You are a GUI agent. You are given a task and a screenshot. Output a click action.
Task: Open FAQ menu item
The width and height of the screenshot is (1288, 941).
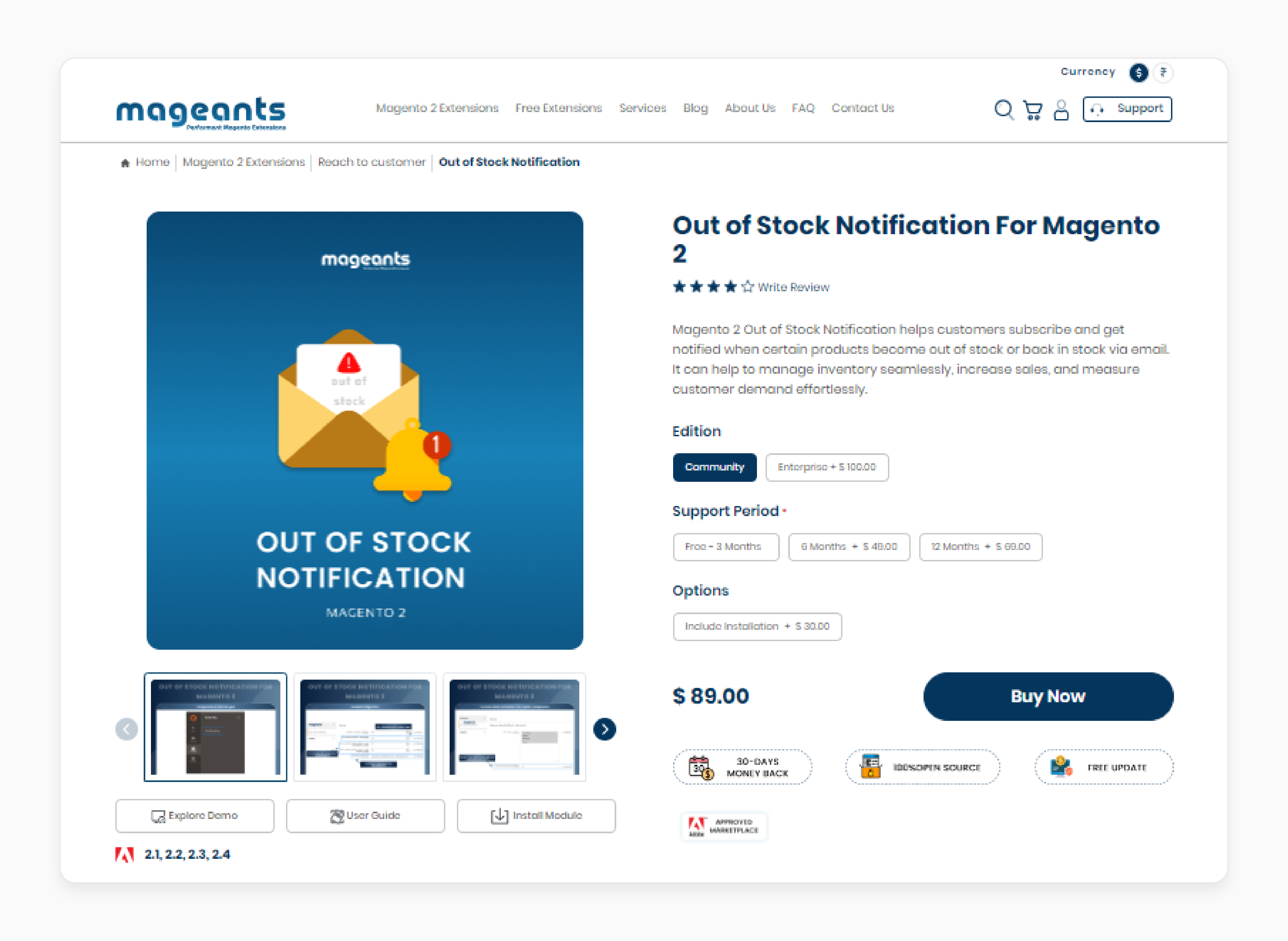point(803,108)
